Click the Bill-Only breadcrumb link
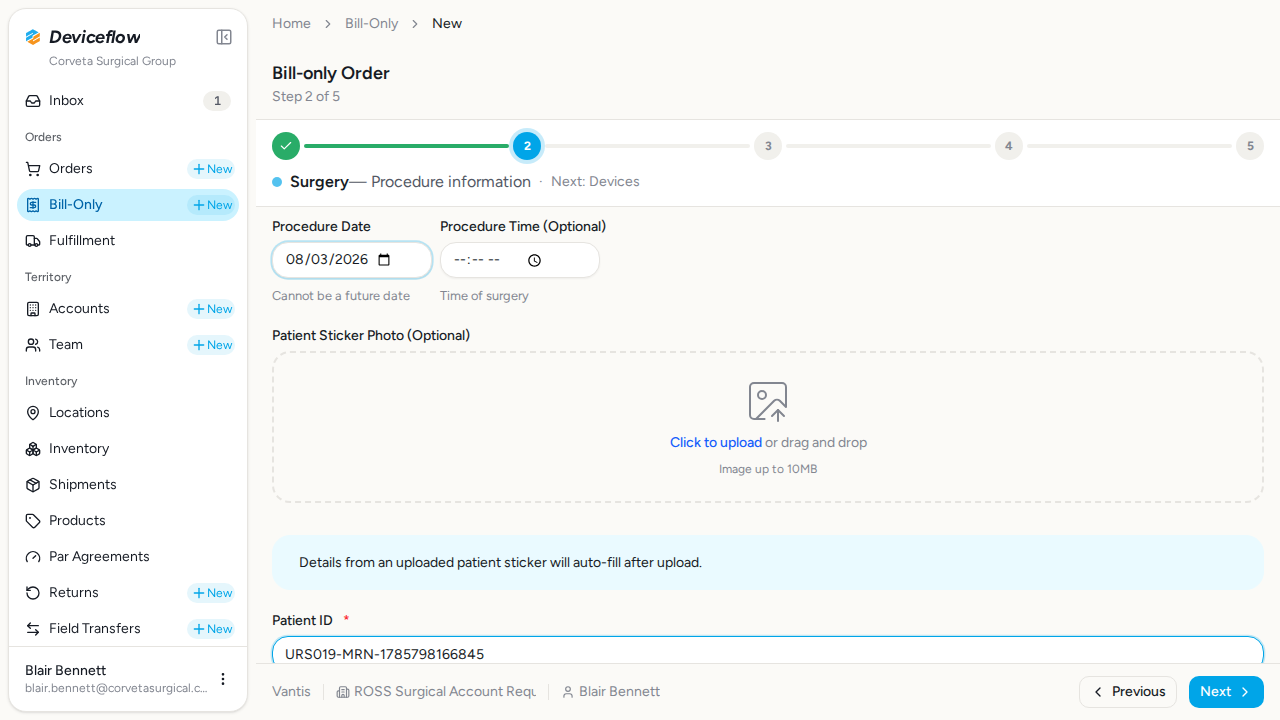The height and width of the screenshot is (720, 1280). [372, 23]
